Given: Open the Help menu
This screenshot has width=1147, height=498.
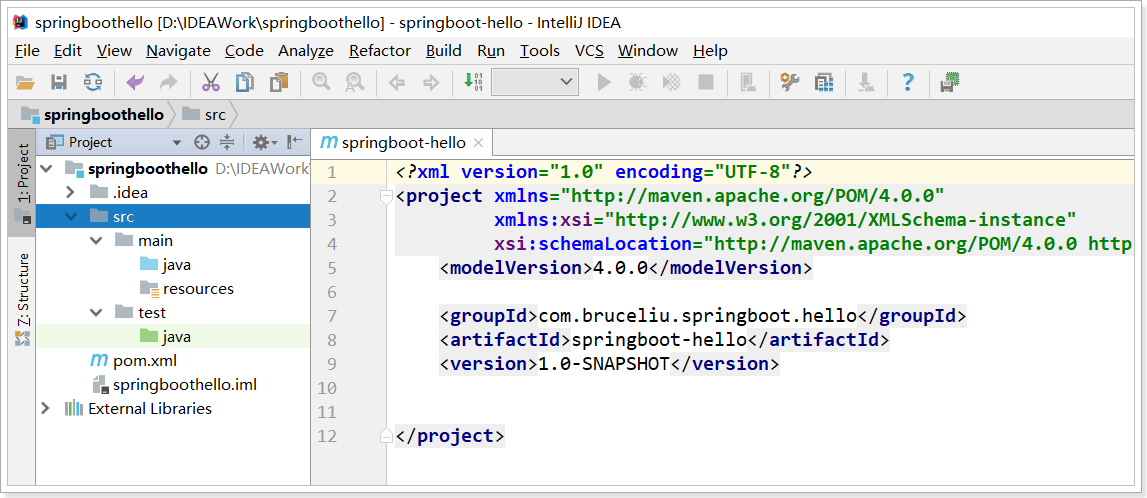Looking at the screenshot, I should (710, 50).
